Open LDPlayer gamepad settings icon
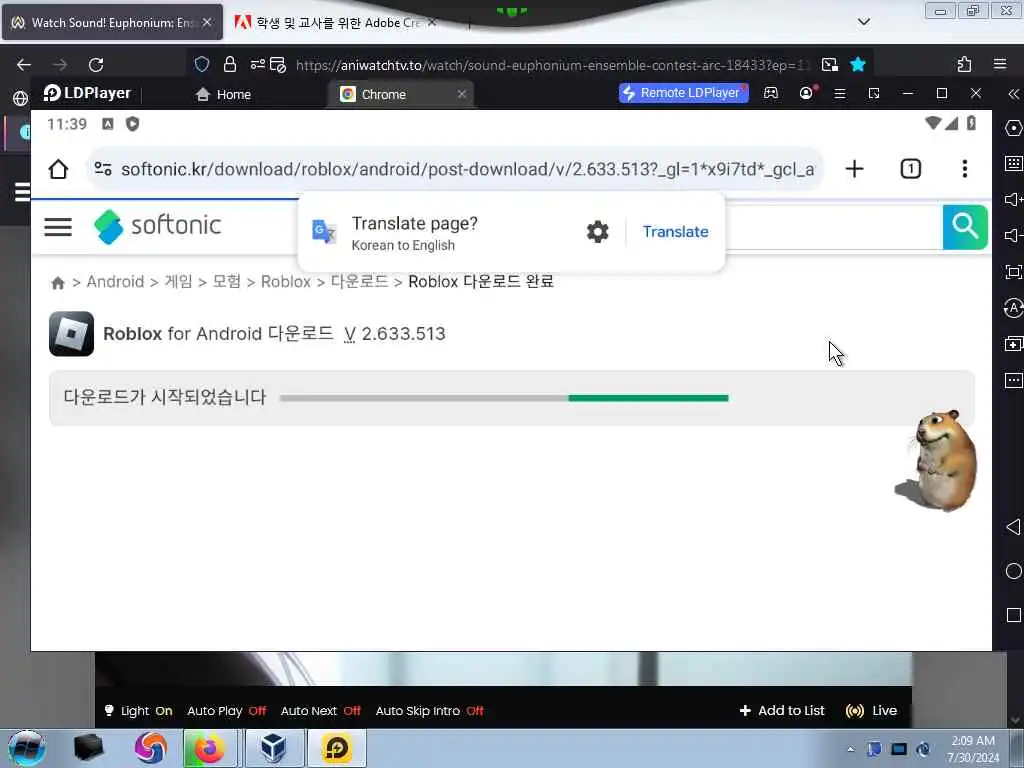The height and width of the screenshot is (768, 1024). pos(771,93)
